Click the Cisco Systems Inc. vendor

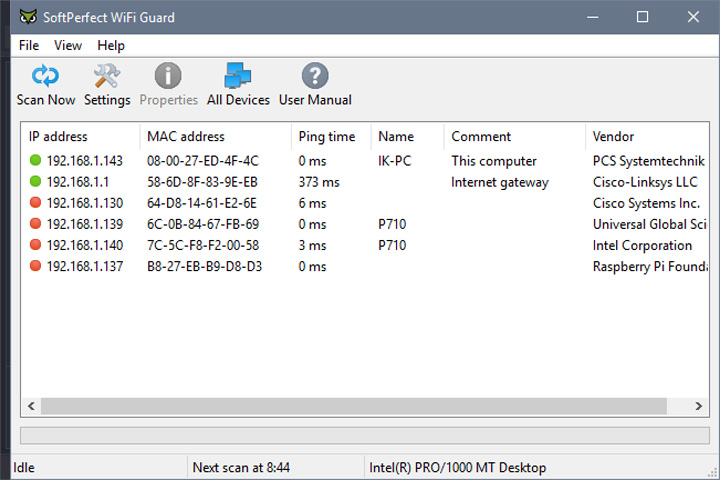646,203
